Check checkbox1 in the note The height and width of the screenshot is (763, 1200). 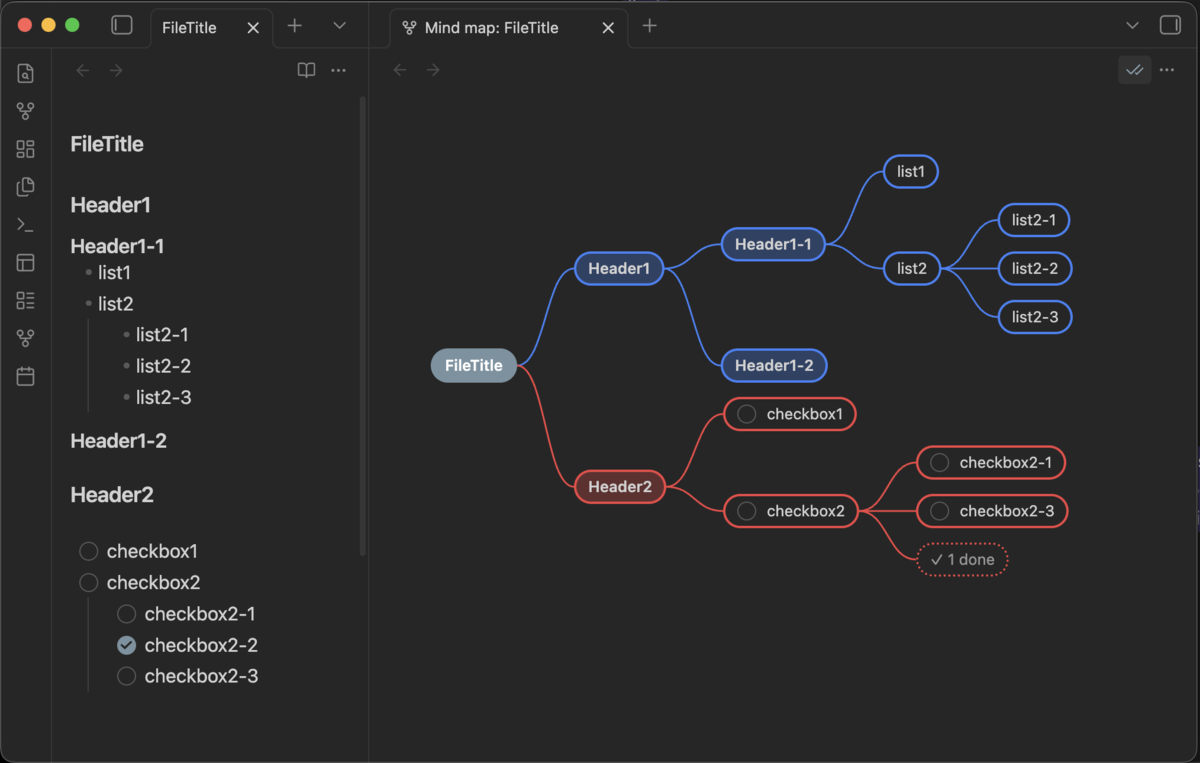(89, 551)
